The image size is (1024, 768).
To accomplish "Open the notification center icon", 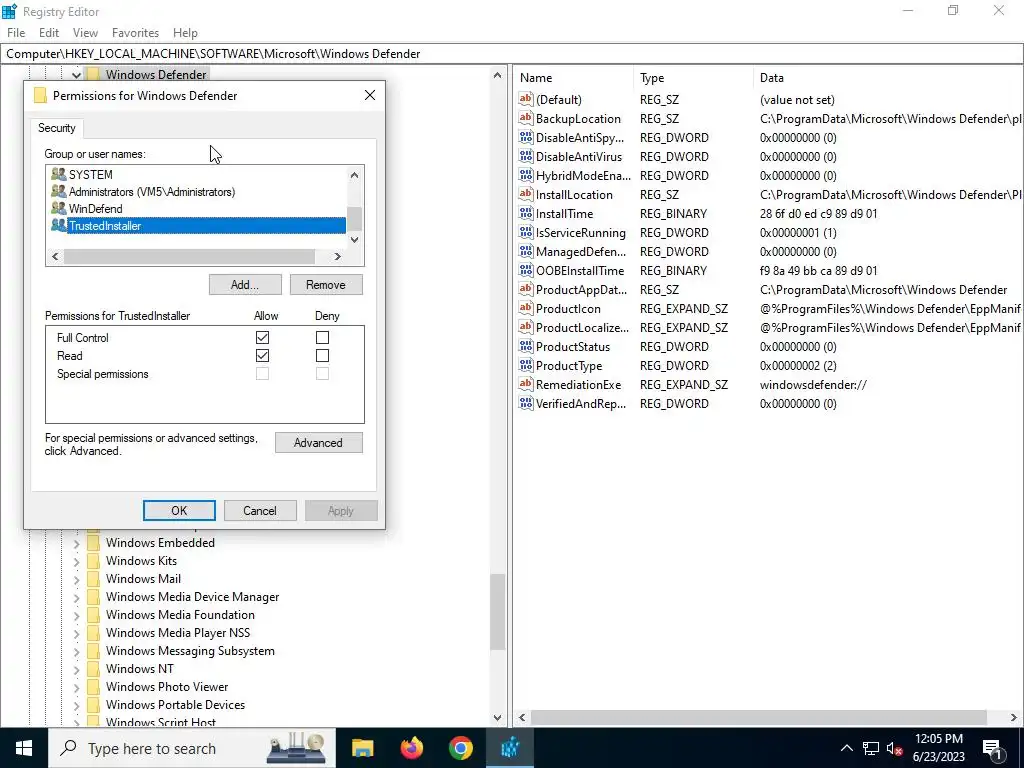I will (x=993, y=748).
